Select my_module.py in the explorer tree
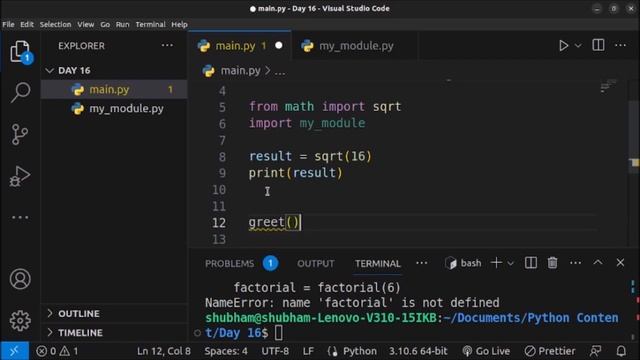Screen dimensions: 640x360 coord(114,109)
